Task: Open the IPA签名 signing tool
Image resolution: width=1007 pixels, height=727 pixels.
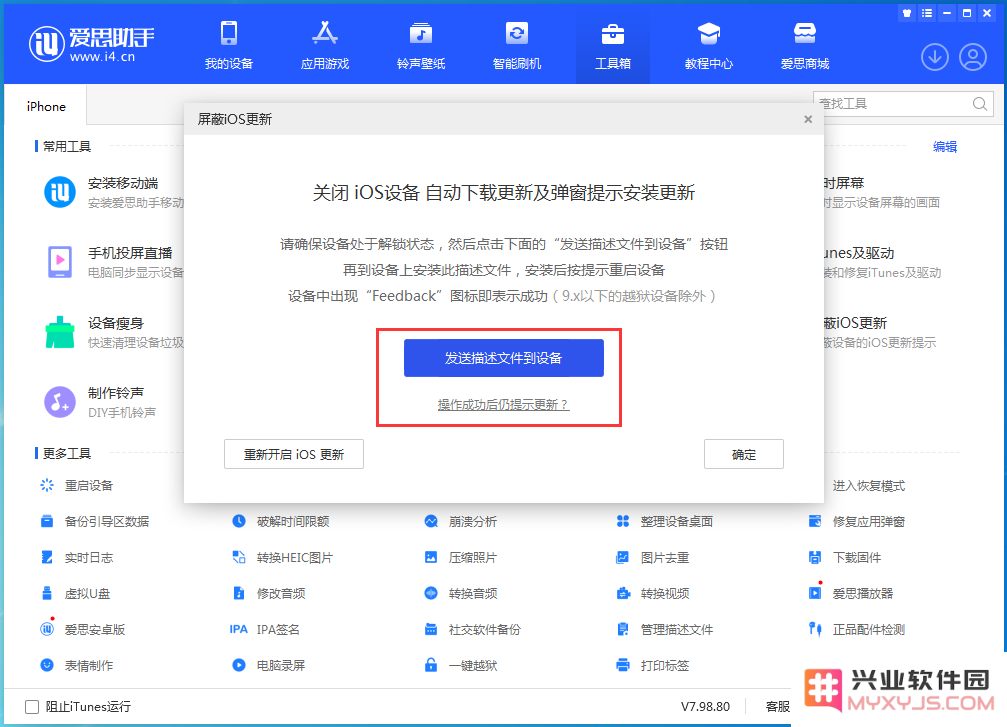Action: tap(265, 629)
